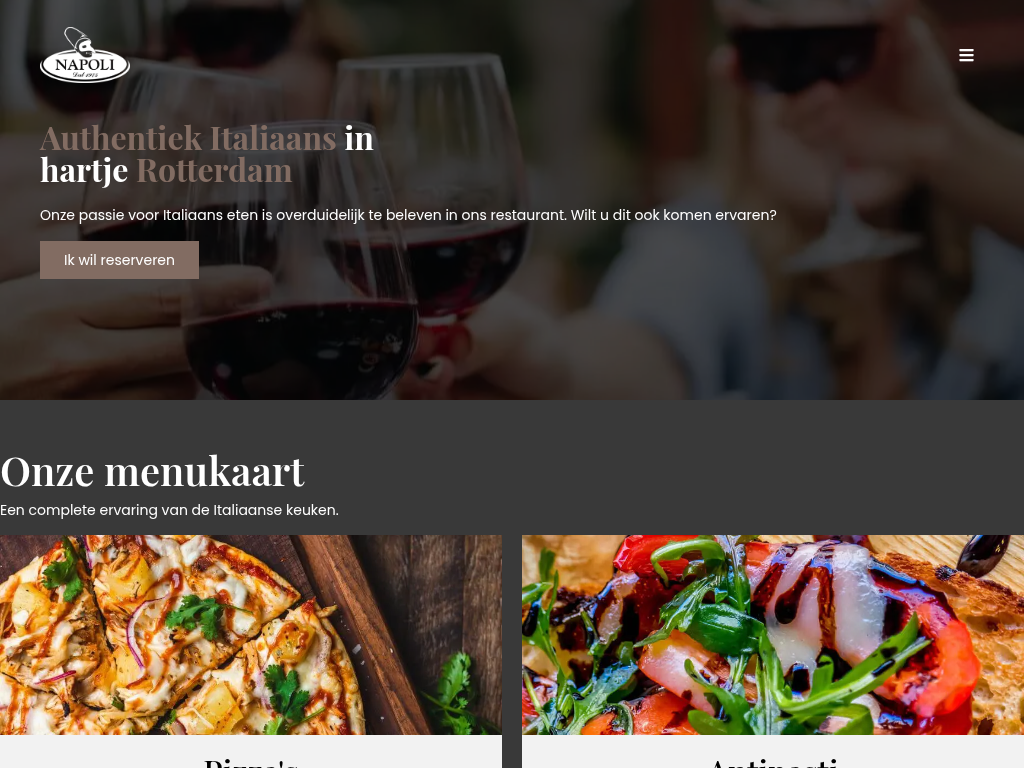Click the 'Ik wil reserveren' button
The image size is (1024, 768).
120,260
